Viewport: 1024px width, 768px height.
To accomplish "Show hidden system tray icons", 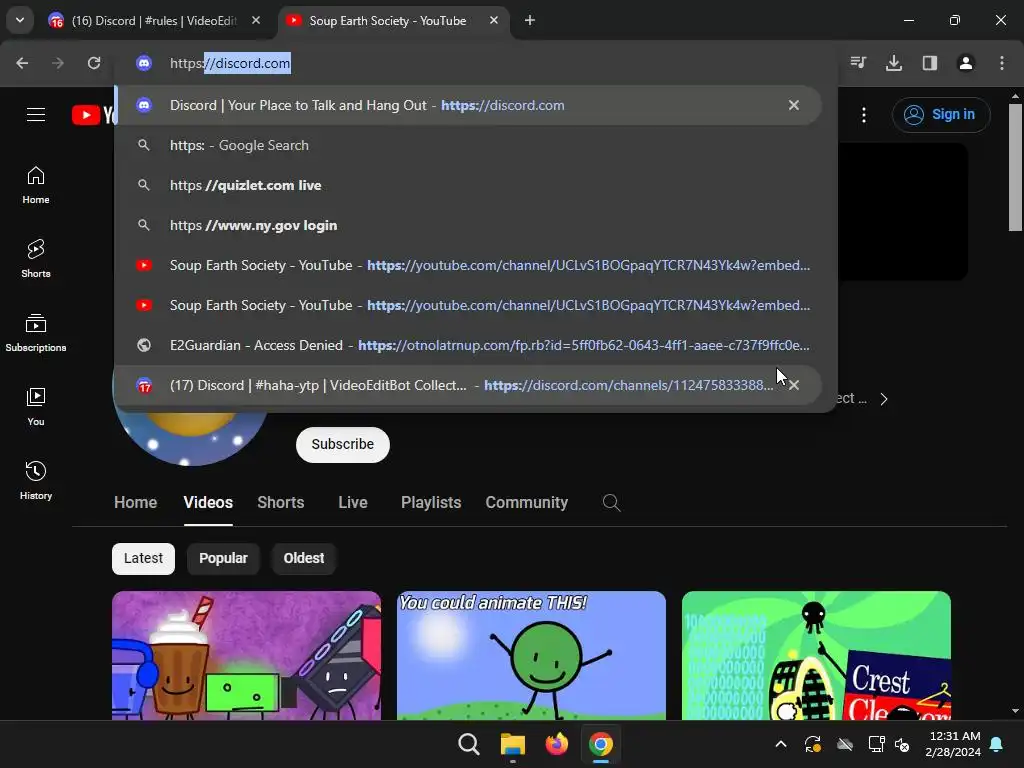I will [780, 744].
